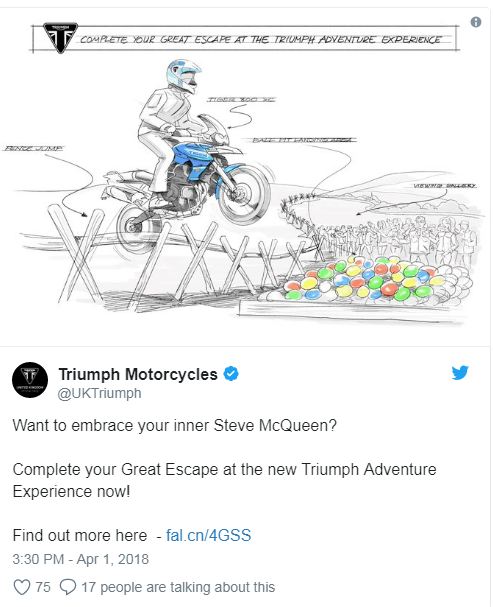Click the Triumph shield logo in the sketch
Screen dimensions: 493x607
pos(60,38)
